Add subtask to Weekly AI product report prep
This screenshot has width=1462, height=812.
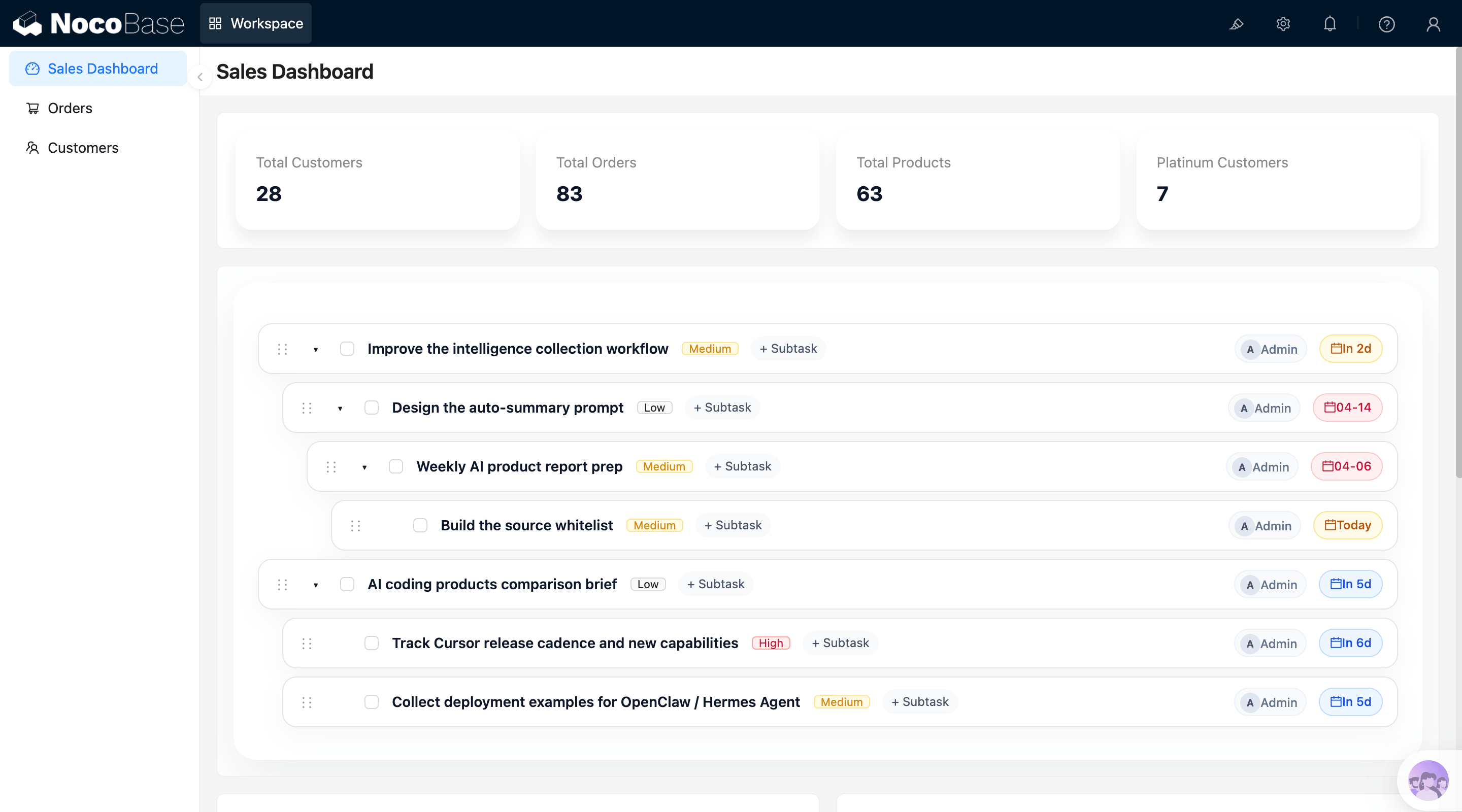point(742,466)
